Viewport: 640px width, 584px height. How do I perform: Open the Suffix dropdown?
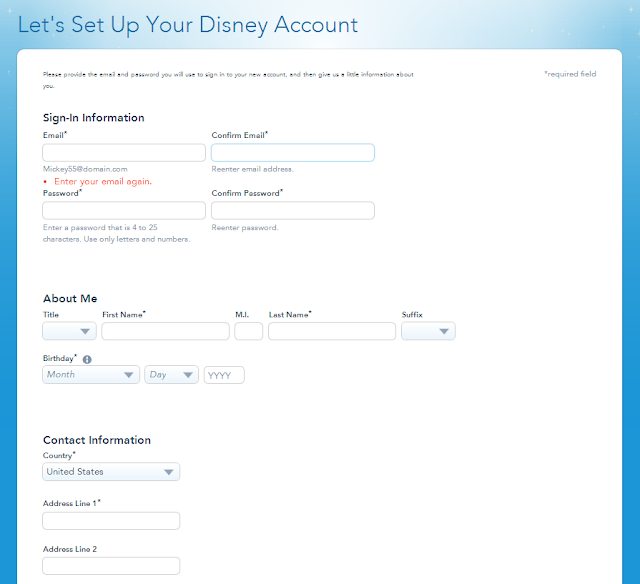428,331
